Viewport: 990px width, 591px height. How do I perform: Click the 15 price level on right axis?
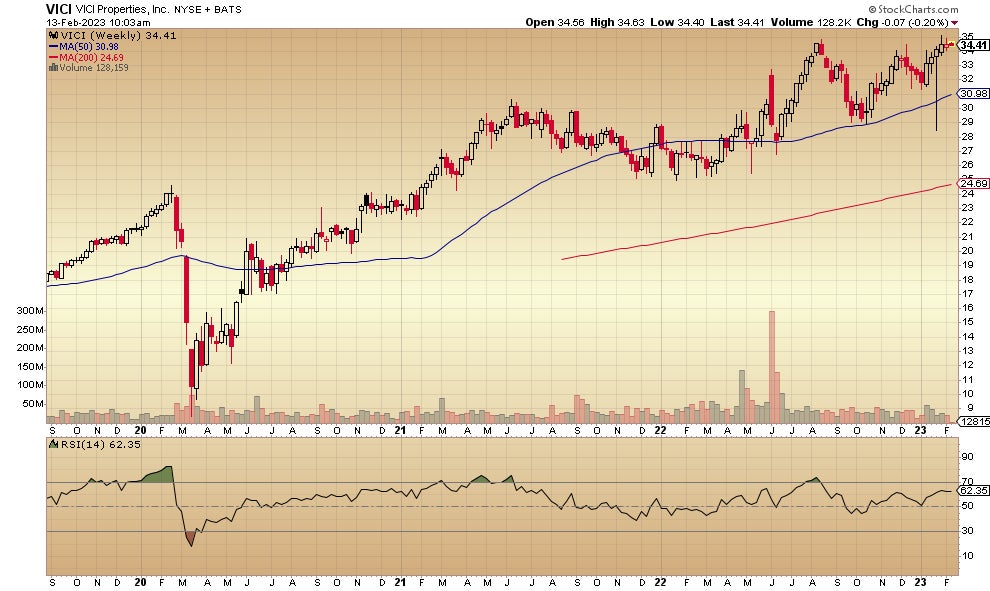967,322
